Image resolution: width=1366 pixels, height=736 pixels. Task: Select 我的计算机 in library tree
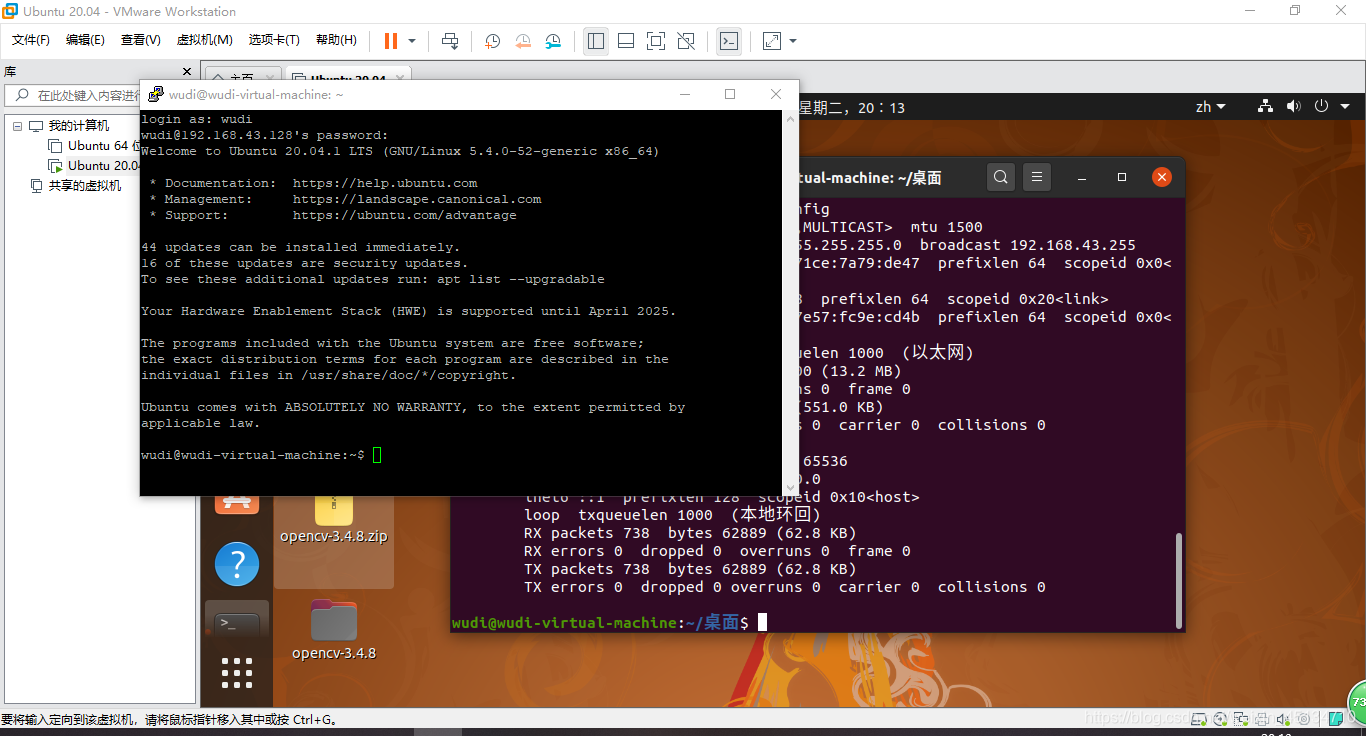tap(79, 126)
